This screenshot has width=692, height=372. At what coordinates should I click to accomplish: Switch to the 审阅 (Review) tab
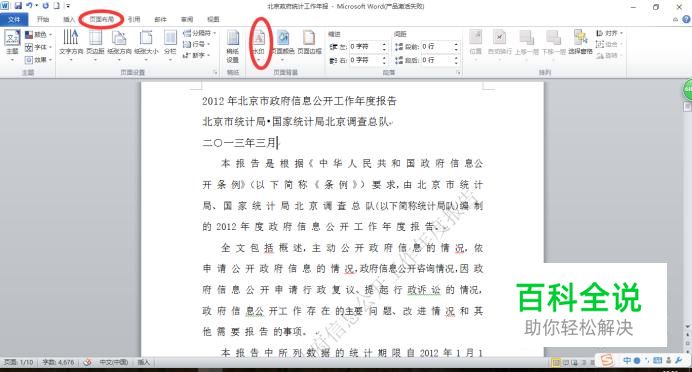[x=187, y=19]
